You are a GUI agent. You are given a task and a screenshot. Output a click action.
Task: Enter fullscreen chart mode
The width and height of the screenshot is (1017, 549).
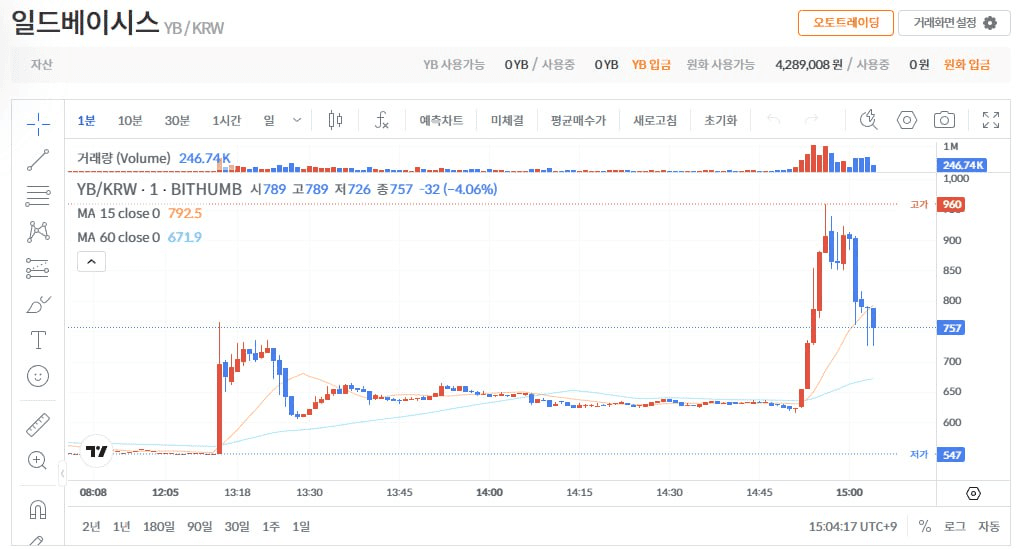[991, 120]
